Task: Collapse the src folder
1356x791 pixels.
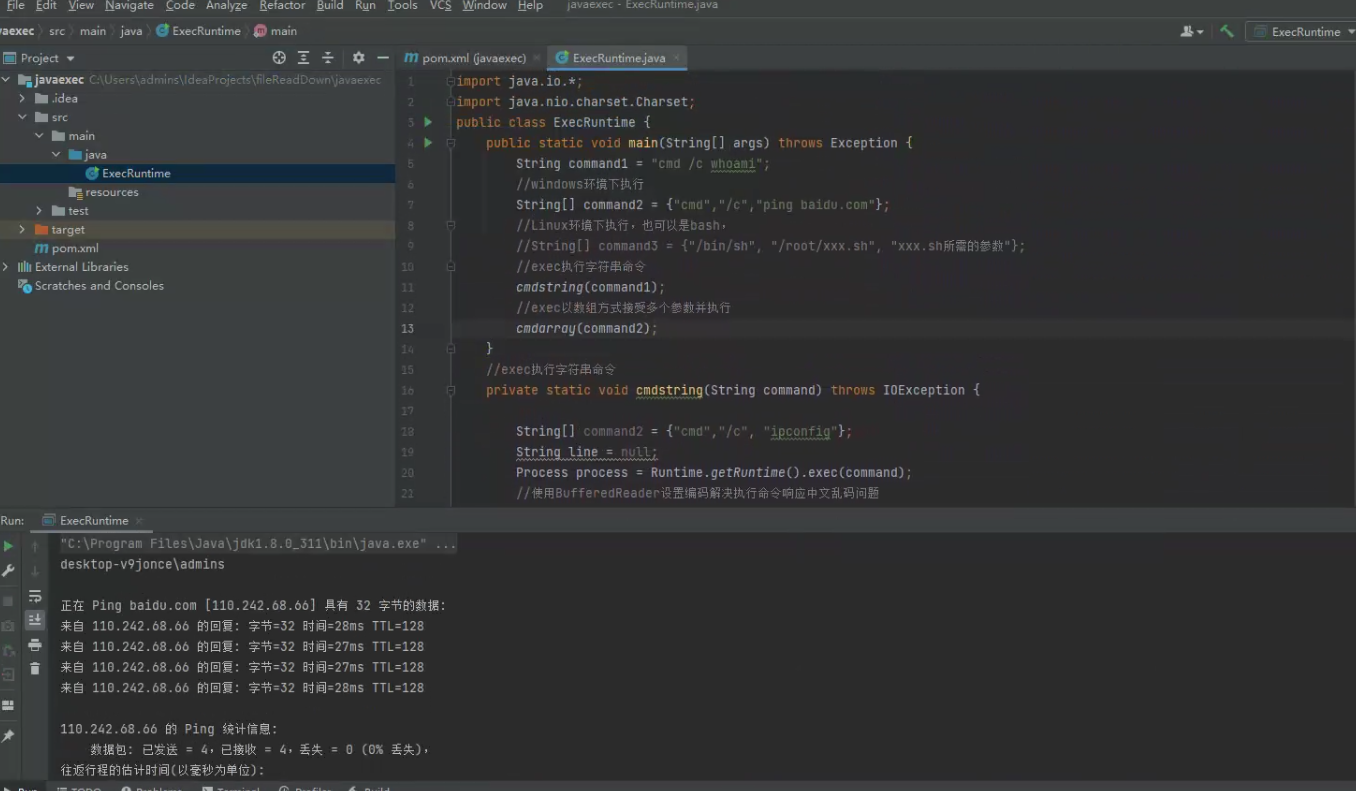Action: [x=22, y=117]
